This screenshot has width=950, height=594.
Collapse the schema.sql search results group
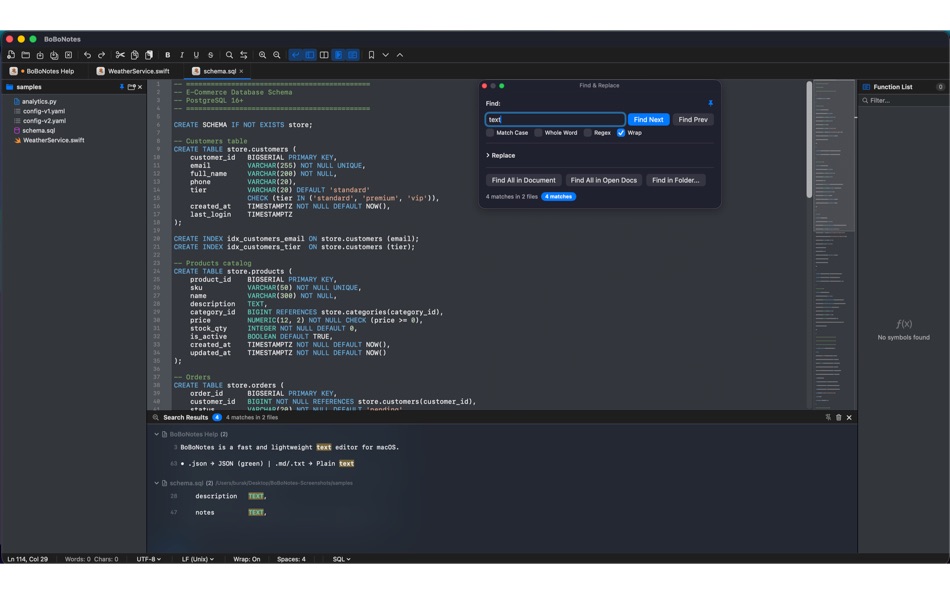coord(157,483)
